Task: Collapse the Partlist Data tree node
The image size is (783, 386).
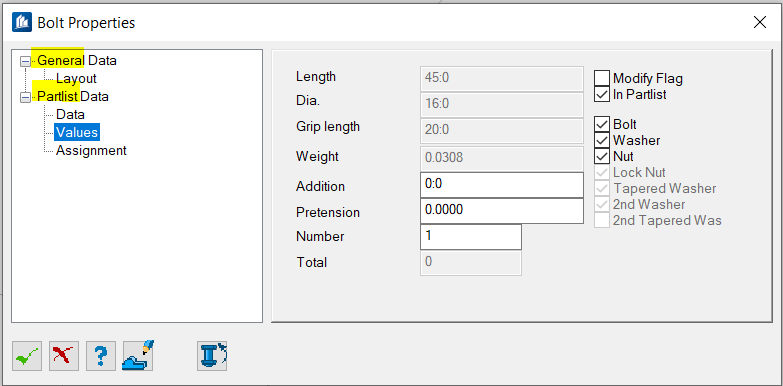Action: coord(24,97)
